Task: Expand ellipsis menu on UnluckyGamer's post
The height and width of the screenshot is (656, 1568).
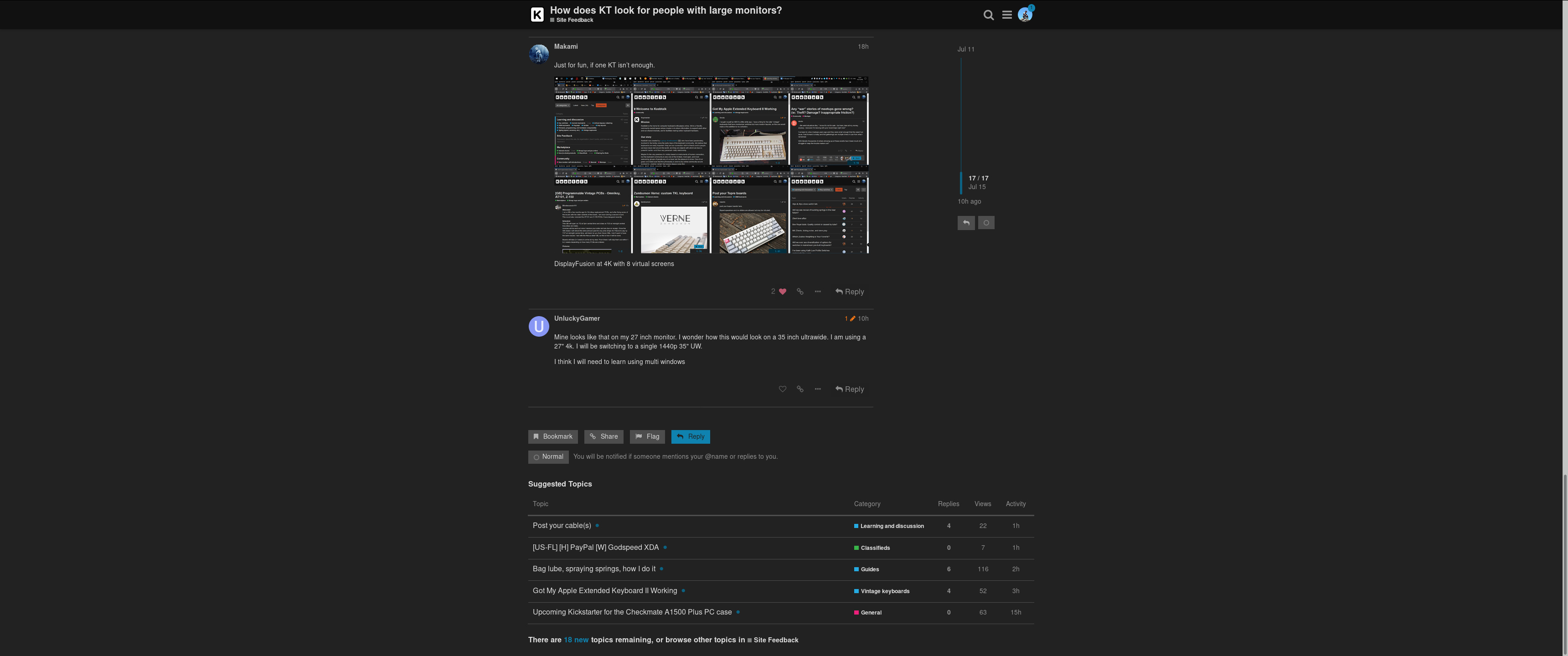Action: 817,389
